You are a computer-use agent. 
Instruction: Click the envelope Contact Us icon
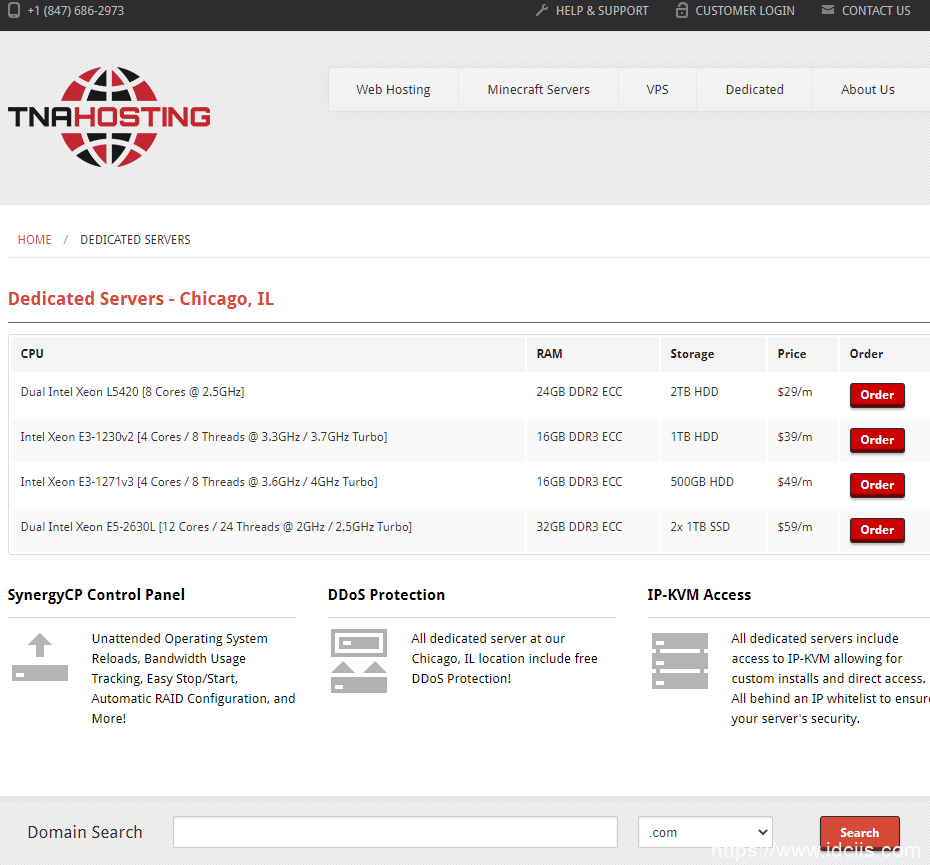click(x=827, y=10)
